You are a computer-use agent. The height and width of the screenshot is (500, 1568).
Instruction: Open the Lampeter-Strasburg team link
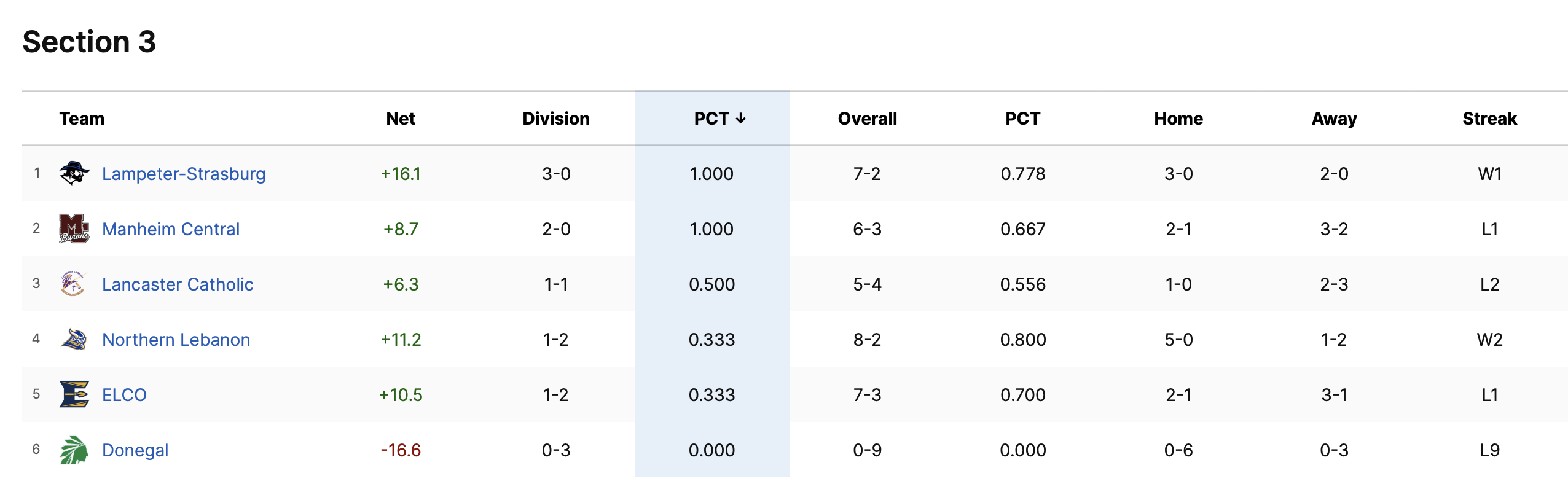pyautogui.click(x=184, y=174)
